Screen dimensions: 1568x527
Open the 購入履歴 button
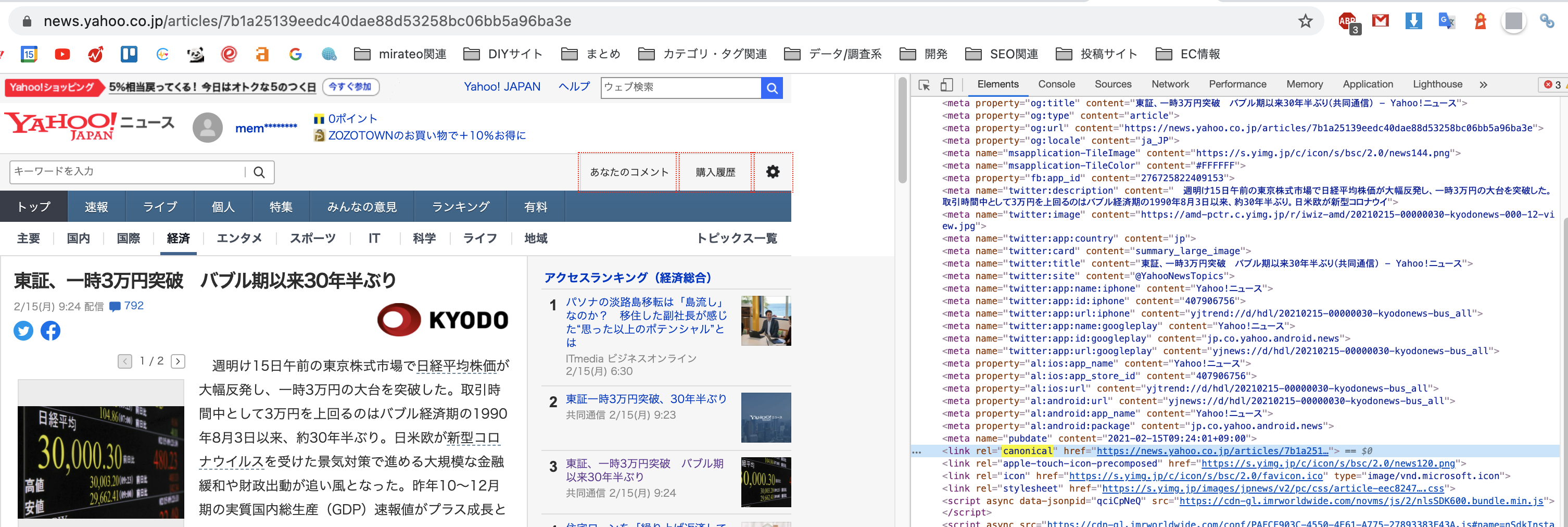[715, 172]
